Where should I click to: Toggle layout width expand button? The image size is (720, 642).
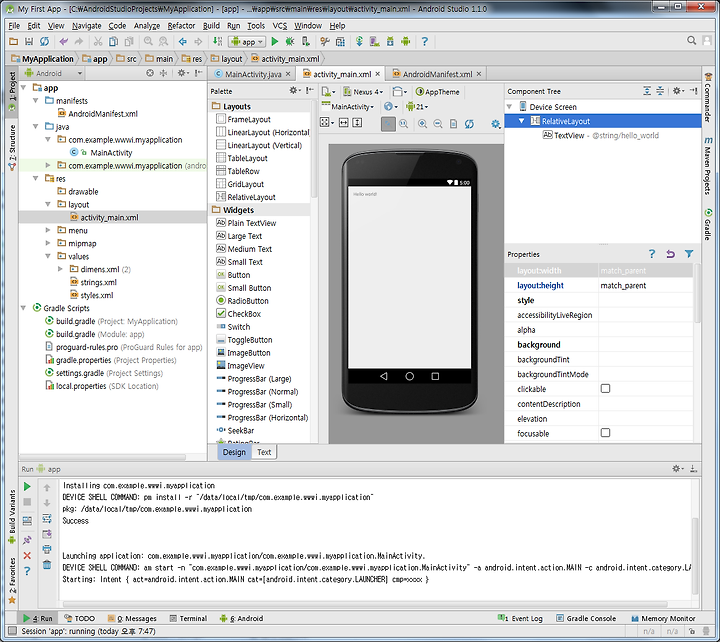tap(343, 123)
